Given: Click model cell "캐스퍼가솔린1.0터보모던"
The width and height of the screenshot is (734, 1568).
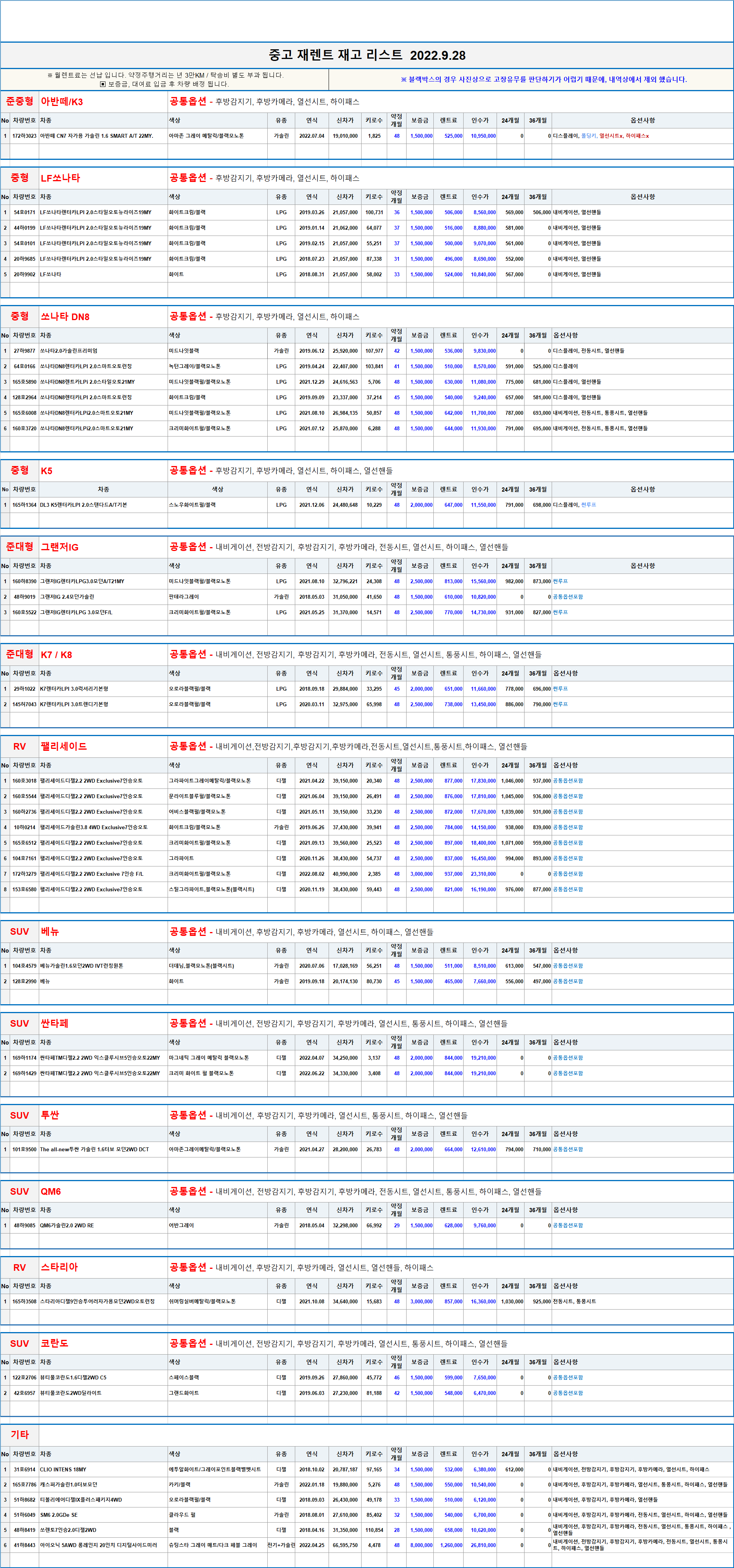Looking at the screenshot, I should pos(69,1485).
